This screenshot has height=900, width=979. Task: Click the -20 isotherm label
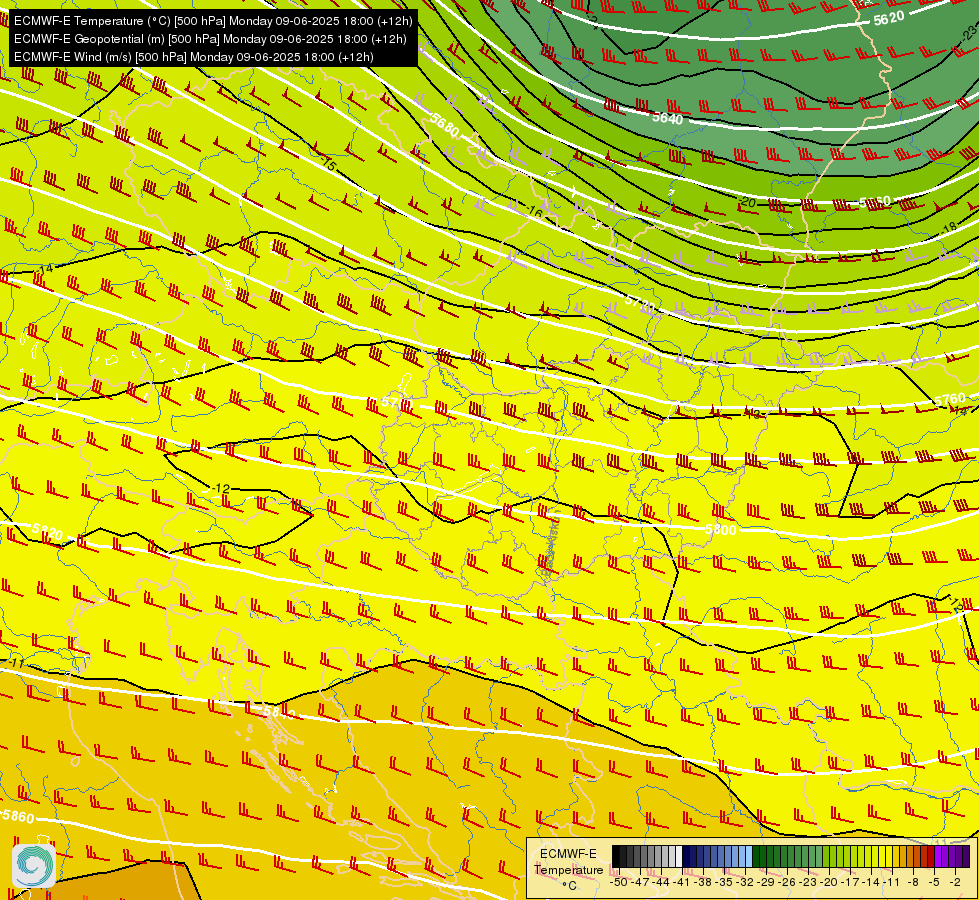point(747,202)
